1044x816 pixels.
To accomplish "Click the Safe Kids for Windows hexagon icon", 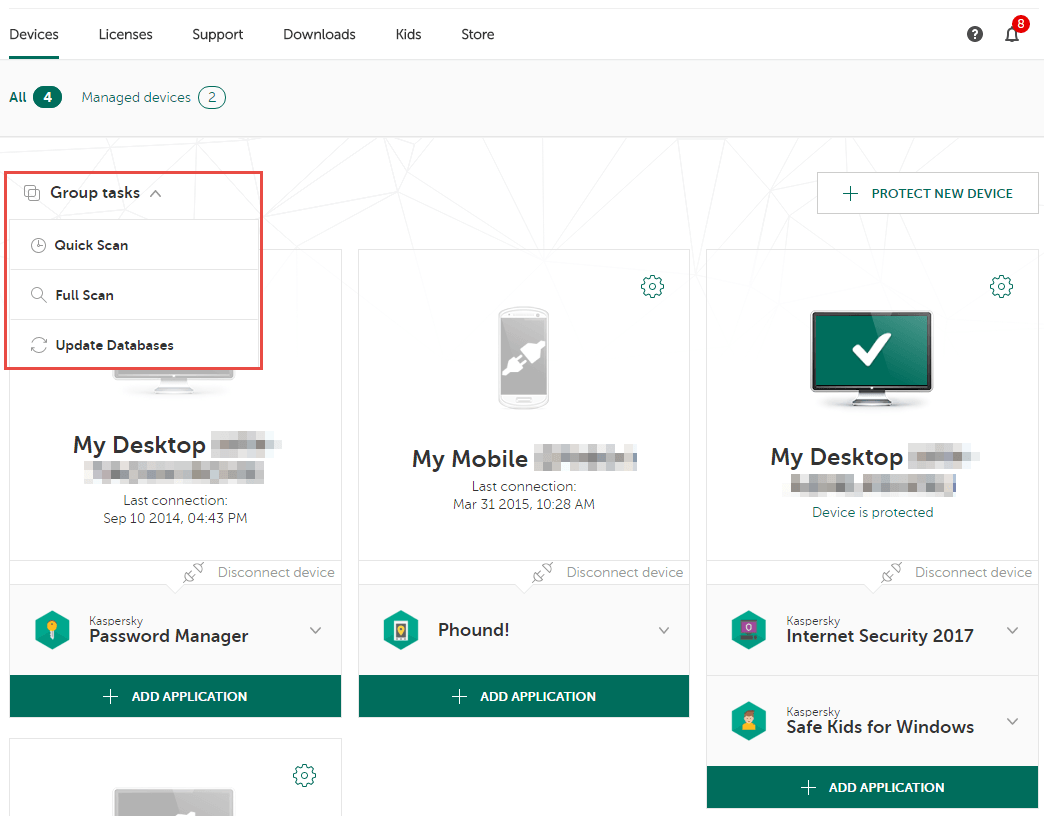I will tap(748, 721).
